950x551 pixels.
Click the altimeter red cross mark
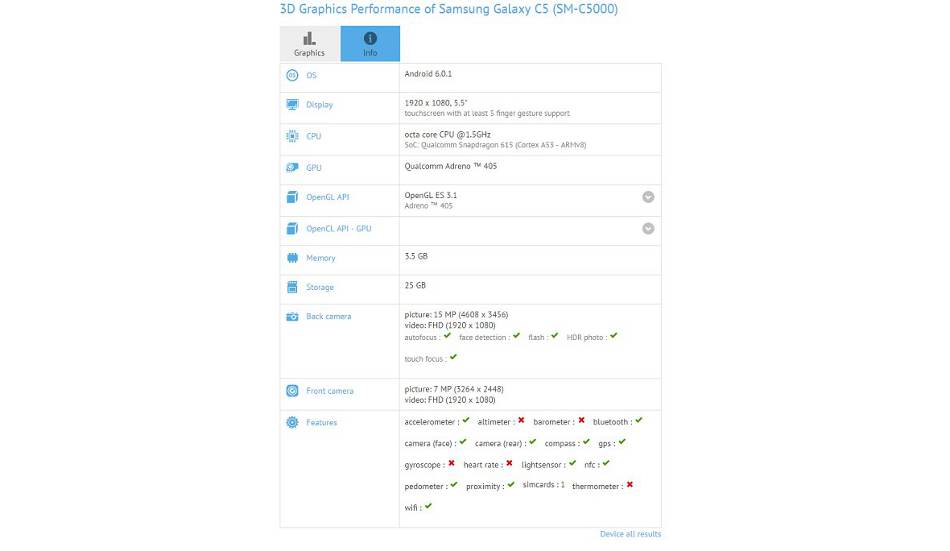pos(521,420)
